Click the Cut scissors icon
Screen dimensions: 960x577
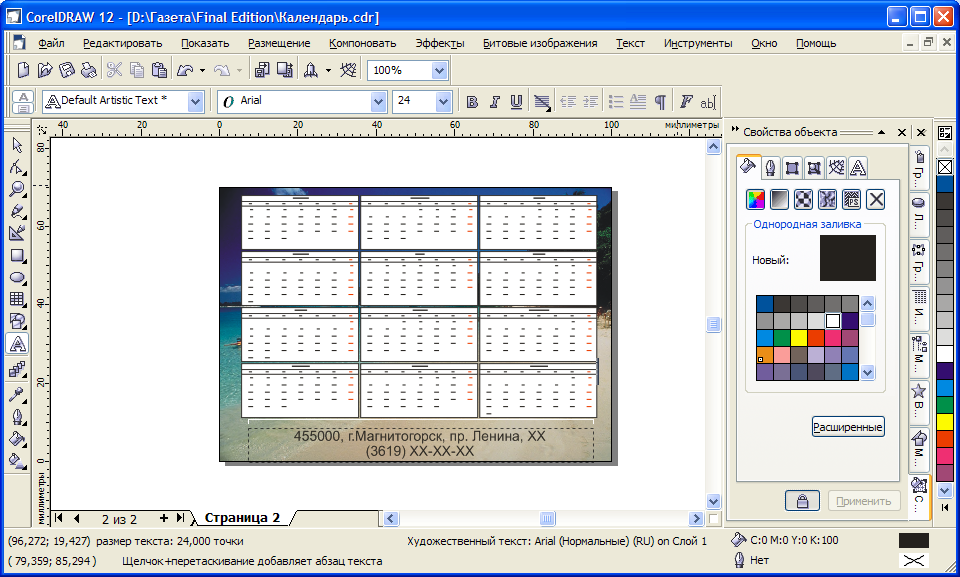pyautogui.click(x=114, y=70)
